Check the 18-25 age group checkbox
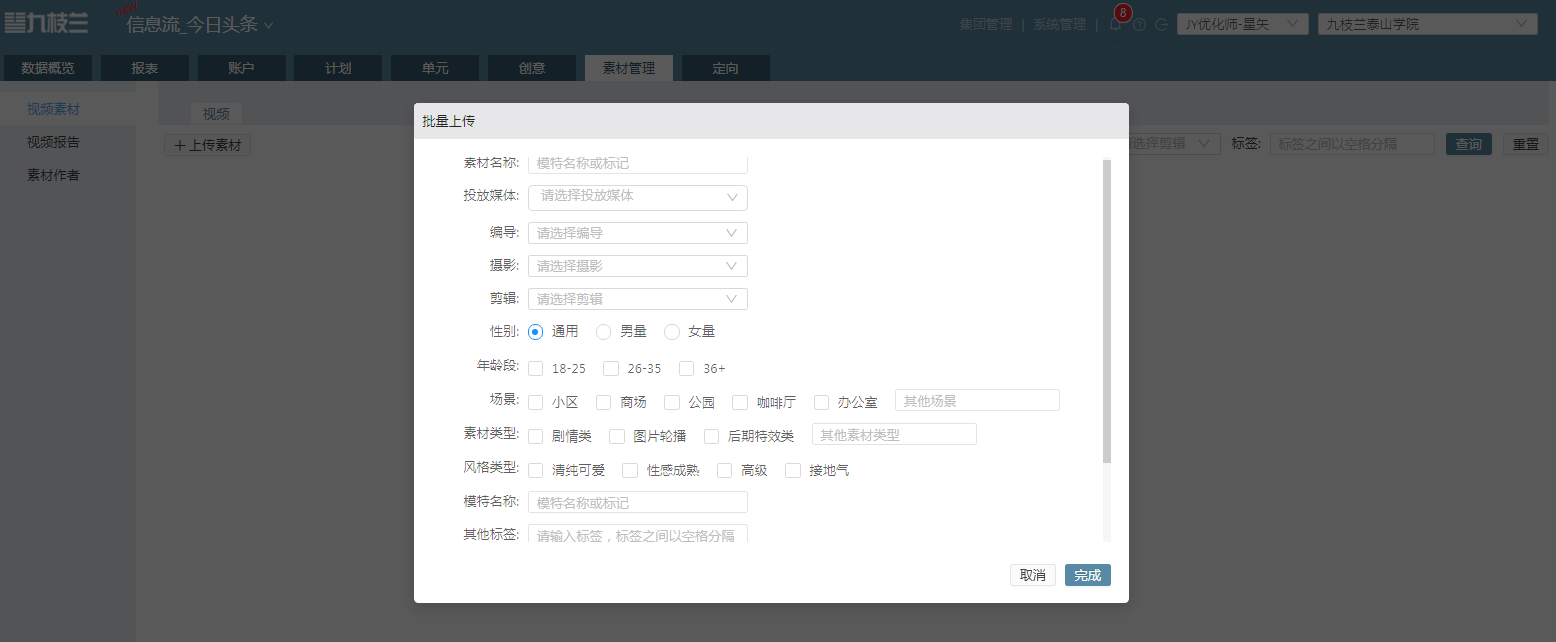This screenshot has height=642, width=1556. pyautogui.click(x=536, y=368)
